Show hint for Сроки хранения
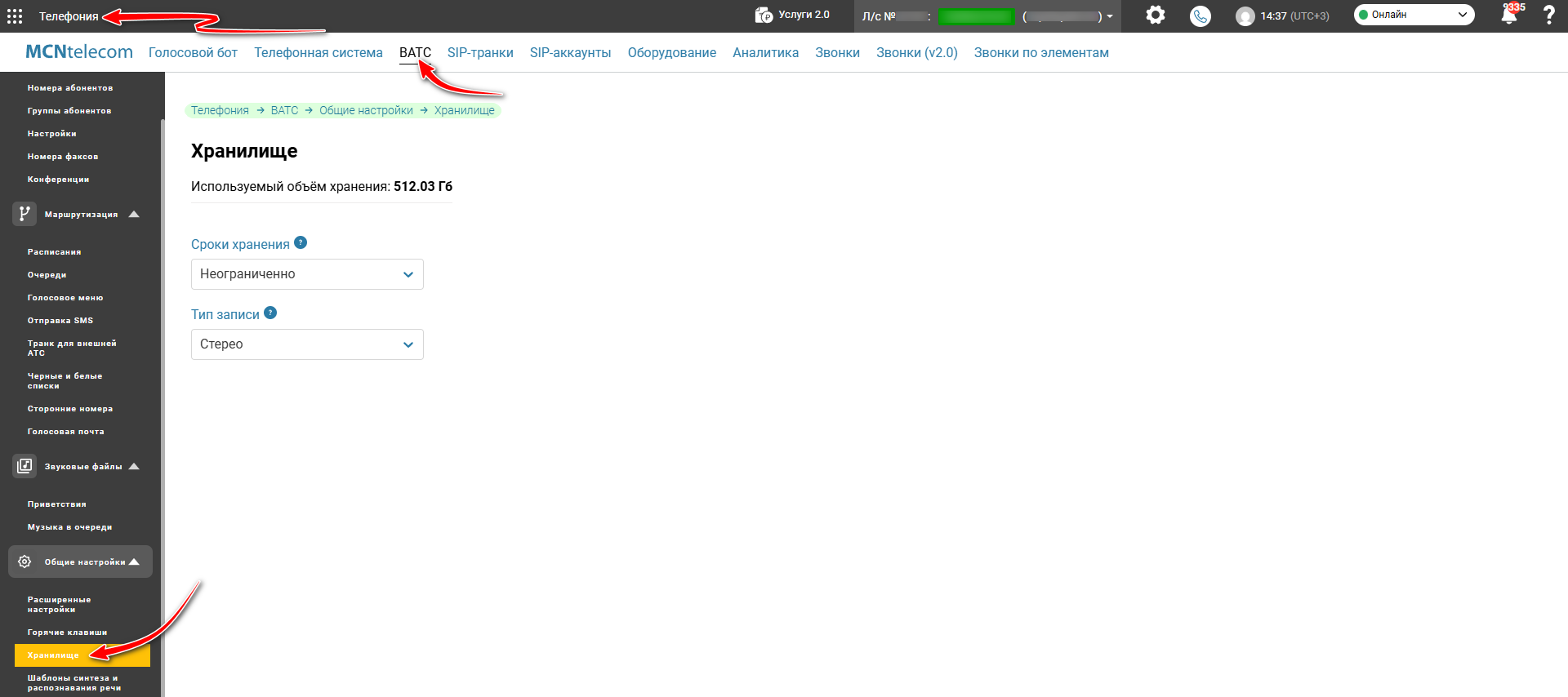The width and height of the screenshot is (1568, 697). pos(301,242)
